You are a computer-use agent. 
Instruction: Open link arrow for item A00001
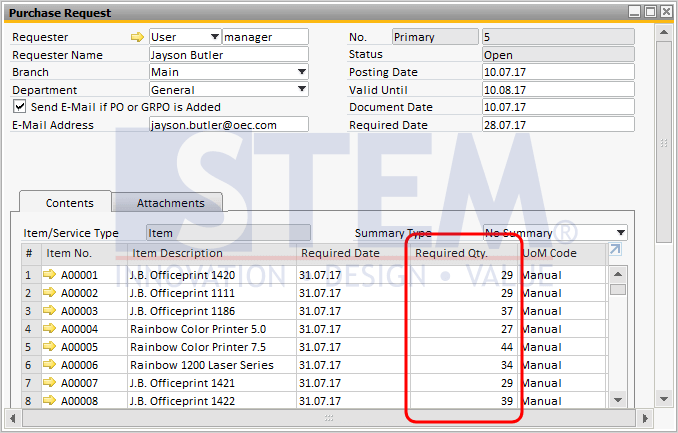(49, 274)
